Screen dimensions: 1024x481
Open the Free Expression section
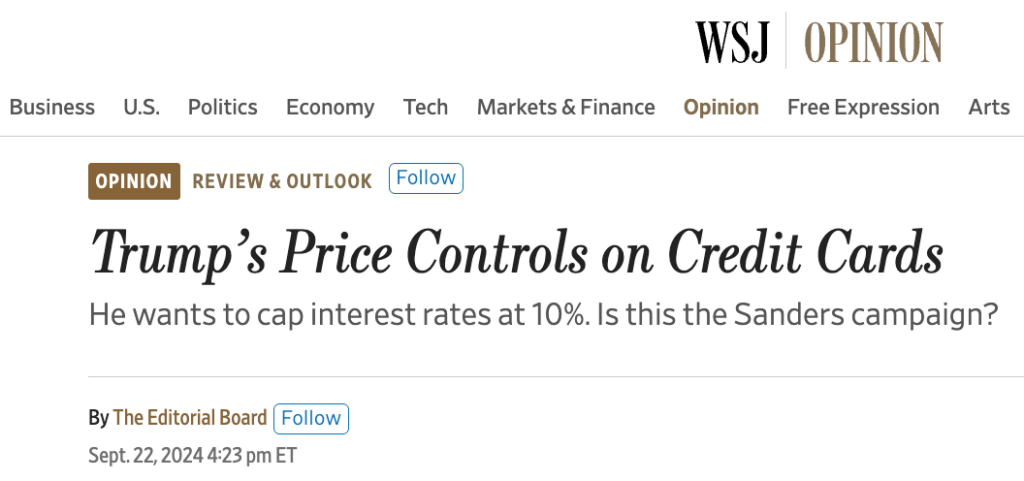pyautogui.click(x=863, y=107)
